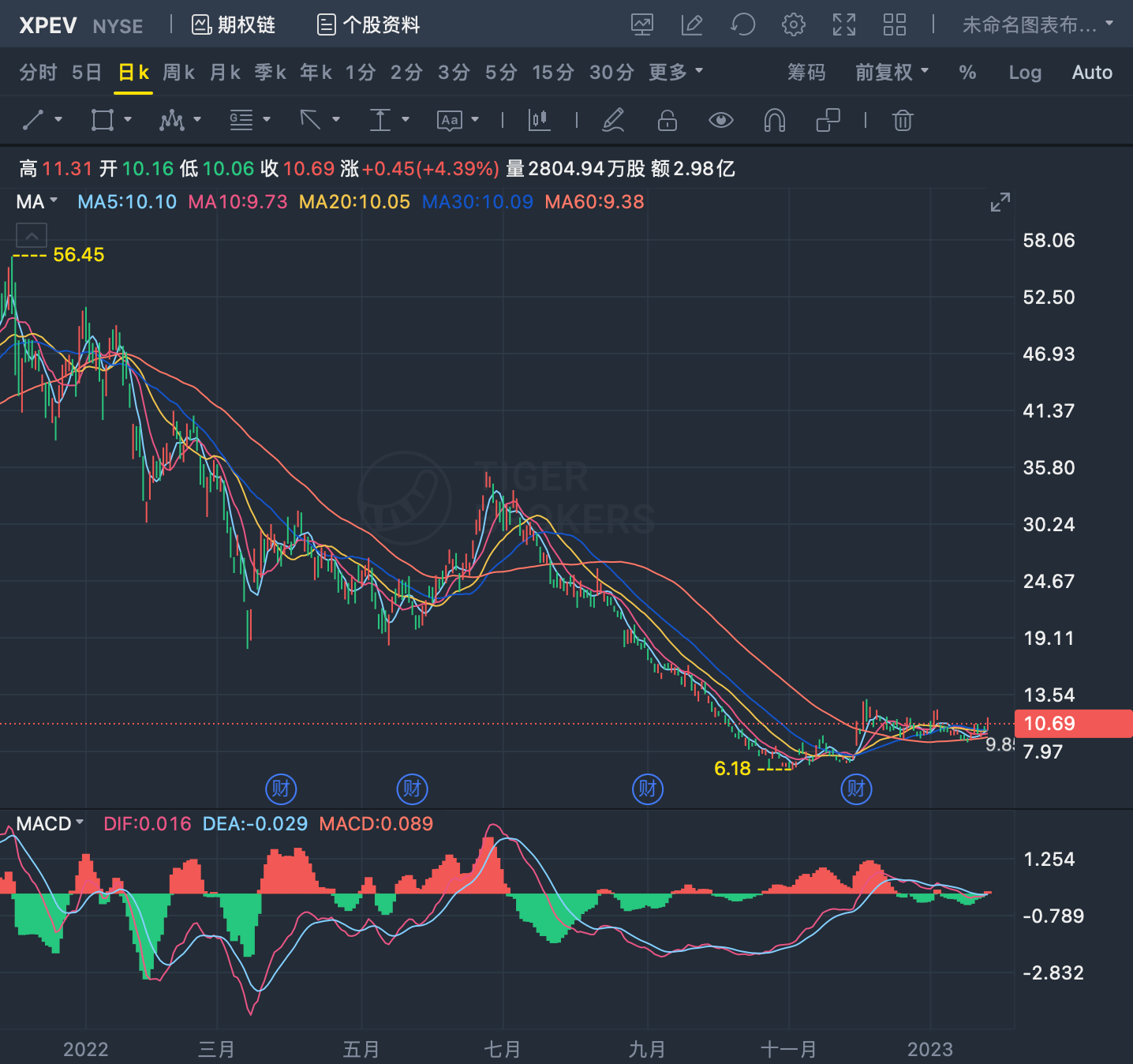Open the multi-chart grid layout icon
This screenshot has width=1133, height=1064.
[x=894, y=24]
